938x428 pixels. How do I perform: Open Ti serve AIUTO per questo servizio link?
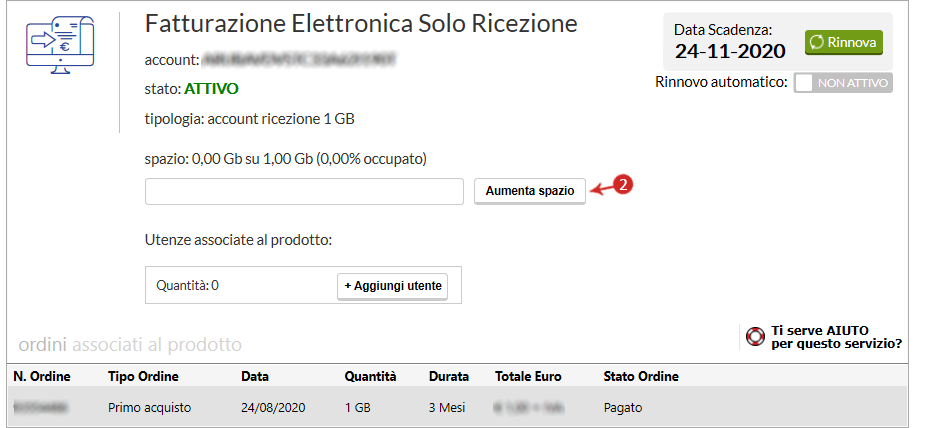(x=836, y=337)
